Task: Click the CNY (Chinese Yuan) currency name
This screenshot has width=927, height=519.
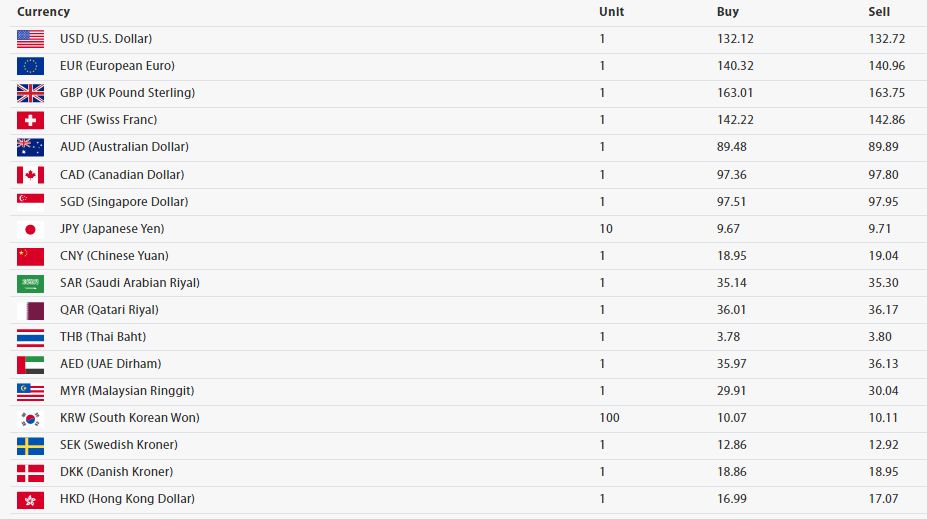Action: (114, 255)
